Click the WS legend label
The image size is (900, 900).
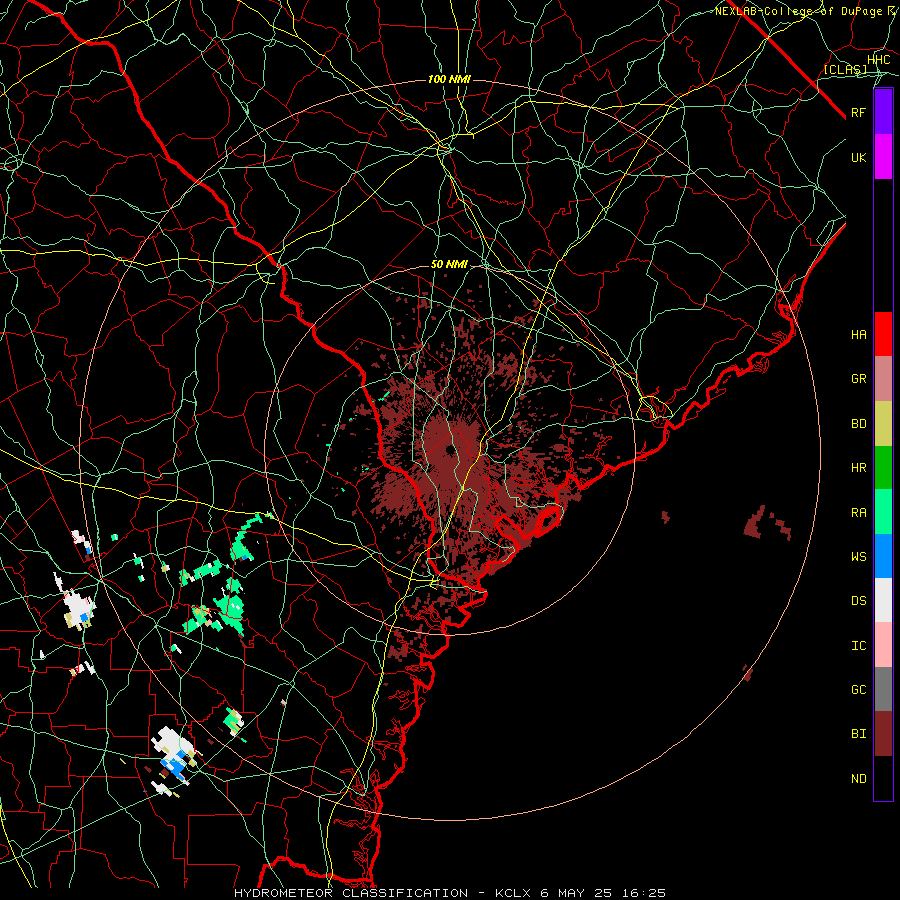[x=858, y=557]
